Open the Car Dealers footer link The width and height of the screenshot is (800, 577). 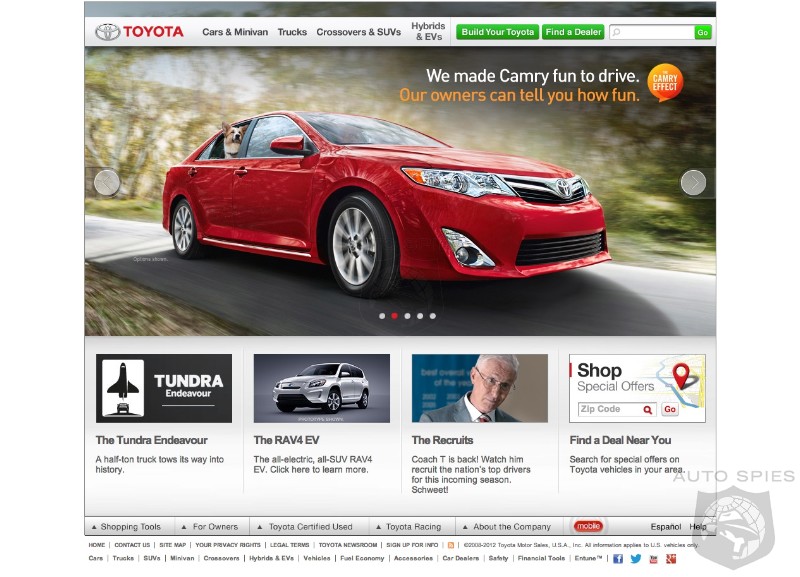pyautogui.click(x=461, y=558)
